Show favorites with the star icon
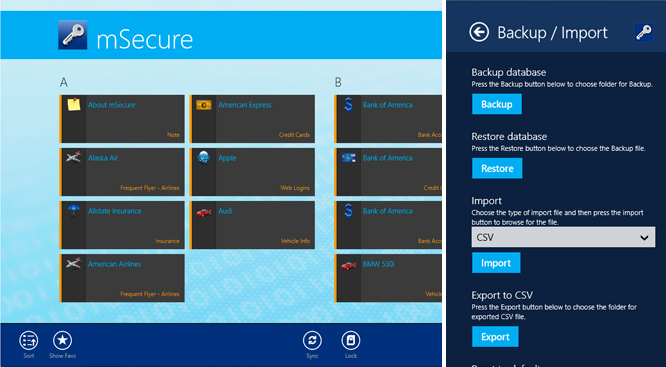 tap(62, 341)
